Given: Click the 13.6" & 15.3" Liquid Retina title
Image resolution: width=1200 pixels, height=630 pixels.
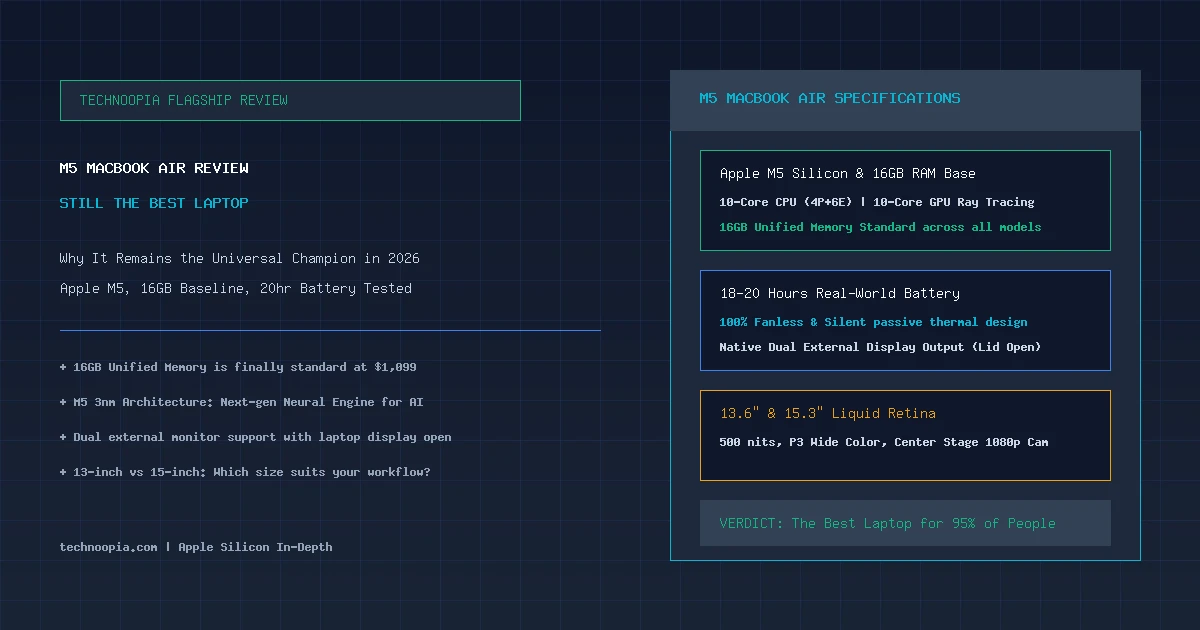Looking at the screenshot, I should tap(828, 413).
